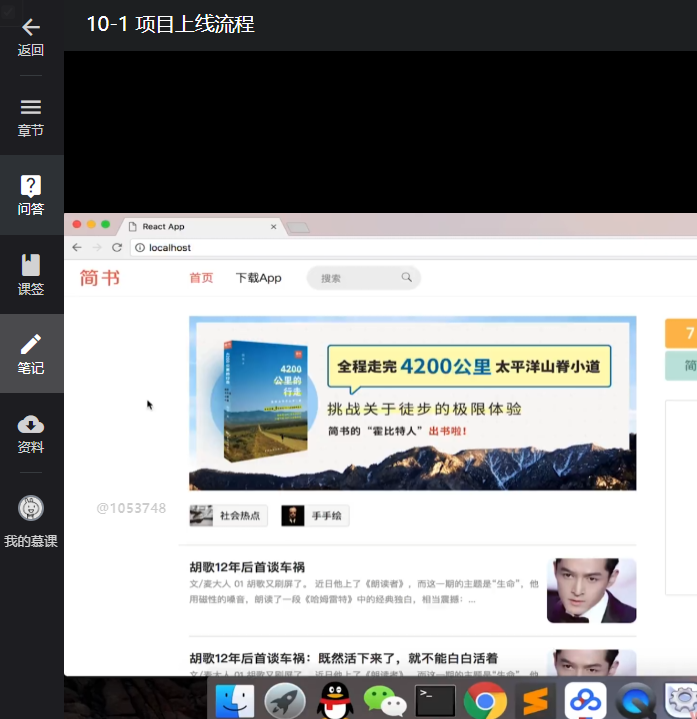Open QQ penguin in the dock

[x=335, y=700]
